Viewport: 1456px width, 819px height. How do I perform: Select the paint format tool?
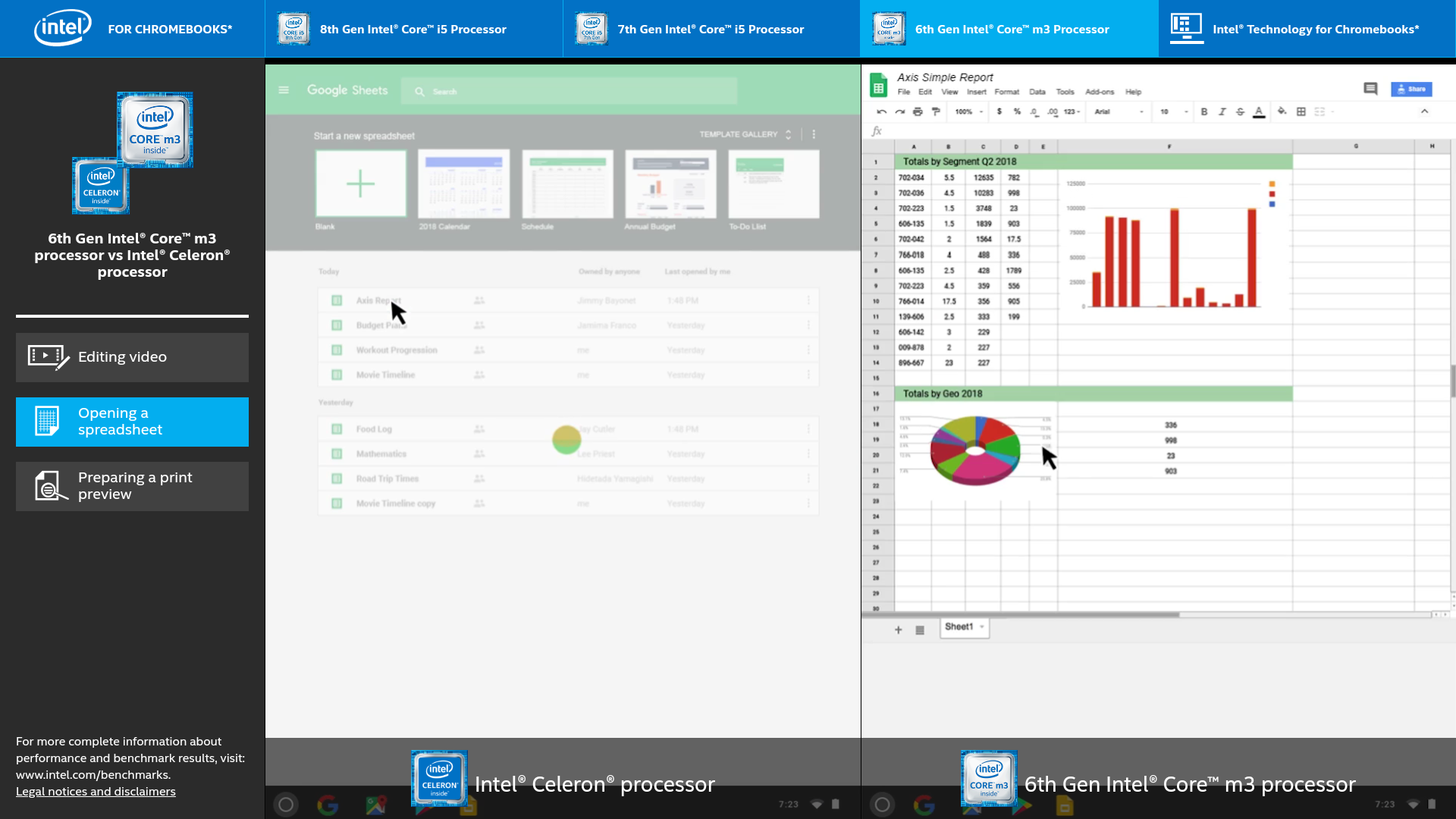click(x=936, y=111)
